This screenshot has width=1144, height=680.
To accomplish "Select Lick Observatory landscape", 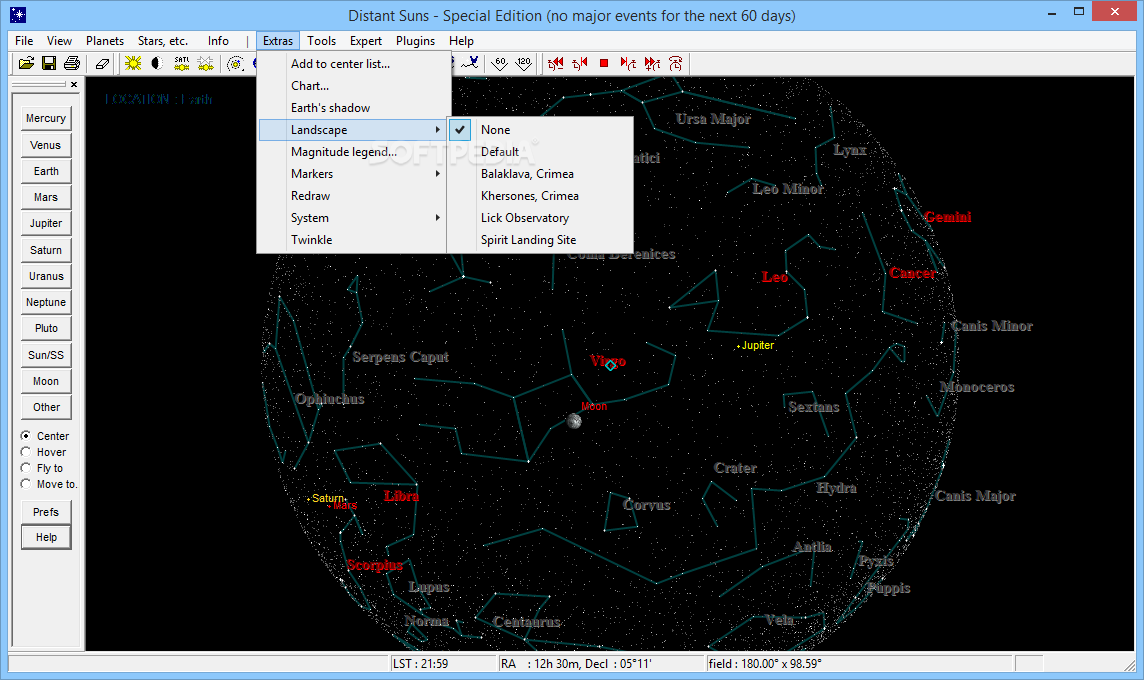I will point(539,217).
